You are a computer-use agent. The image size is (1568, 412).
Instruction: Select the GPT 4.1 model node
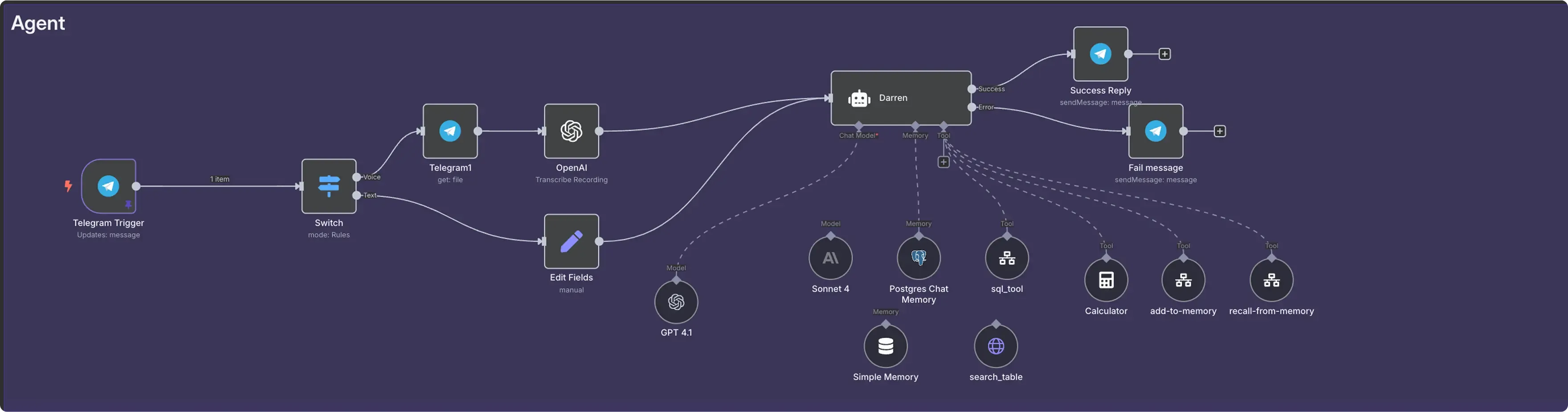(x=676, y=302)
